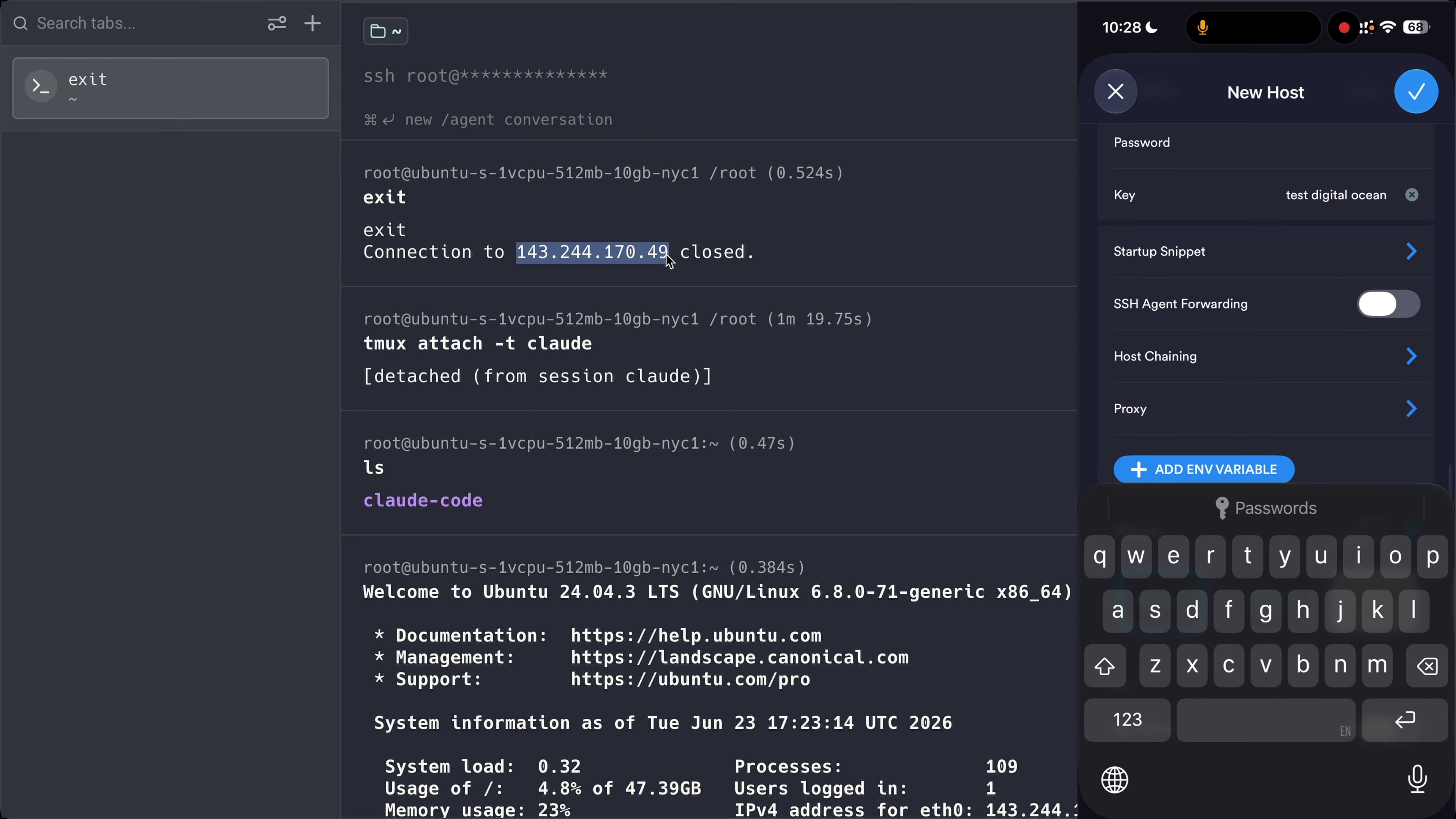Click the Welcome to Ubuntu 24.04.3 LTS line

tap(717, 592)
